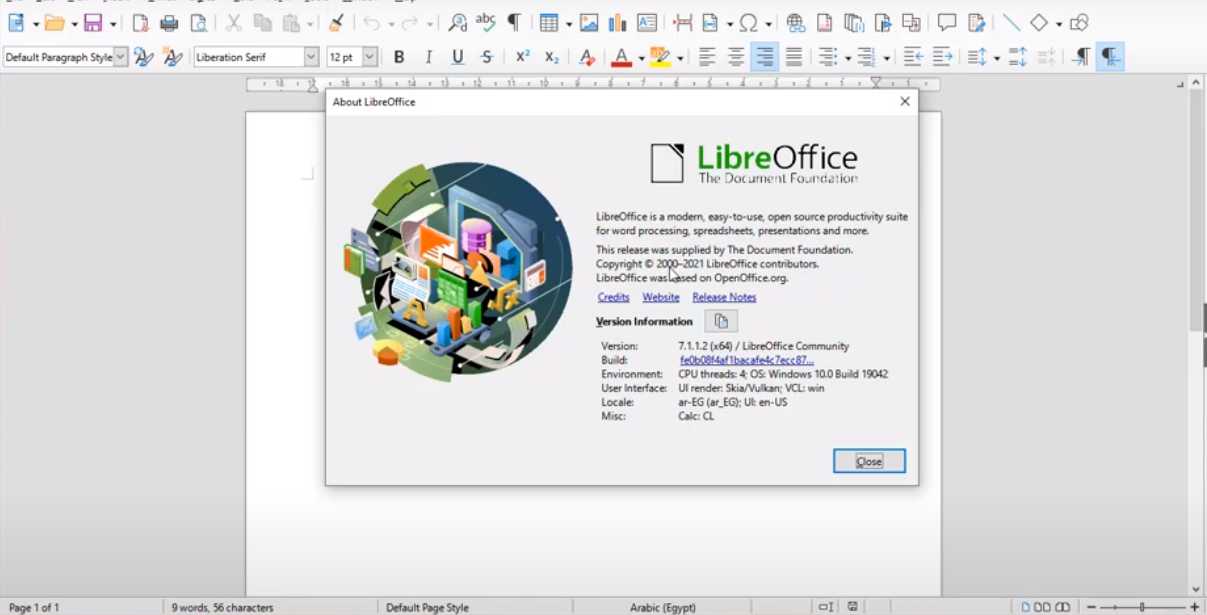
Task: Set Align Right paragraph alignment
Action: (765, 57)
